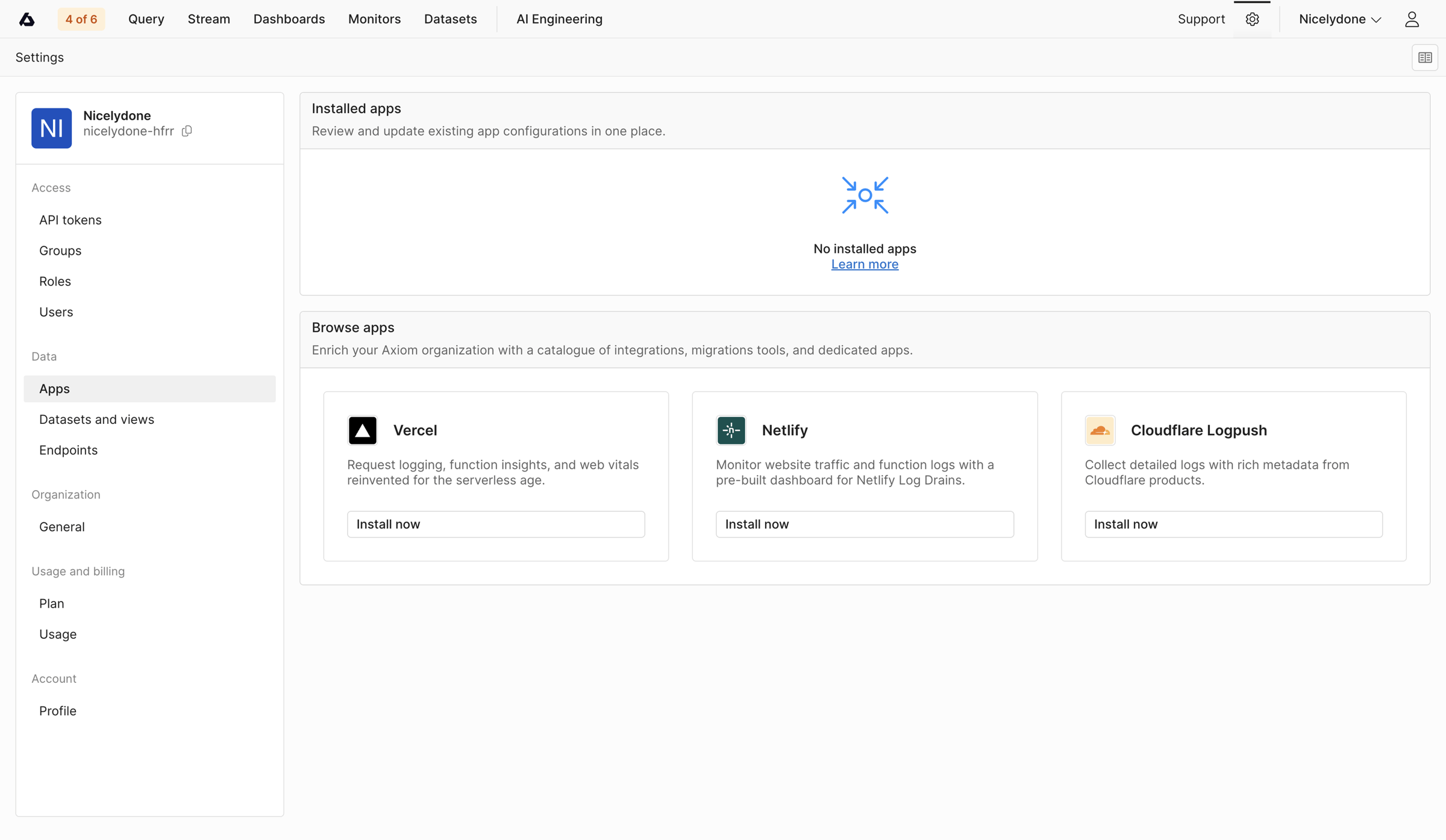View the Usage page
The width and height of the screenshot is (1446, 840).
149,635
